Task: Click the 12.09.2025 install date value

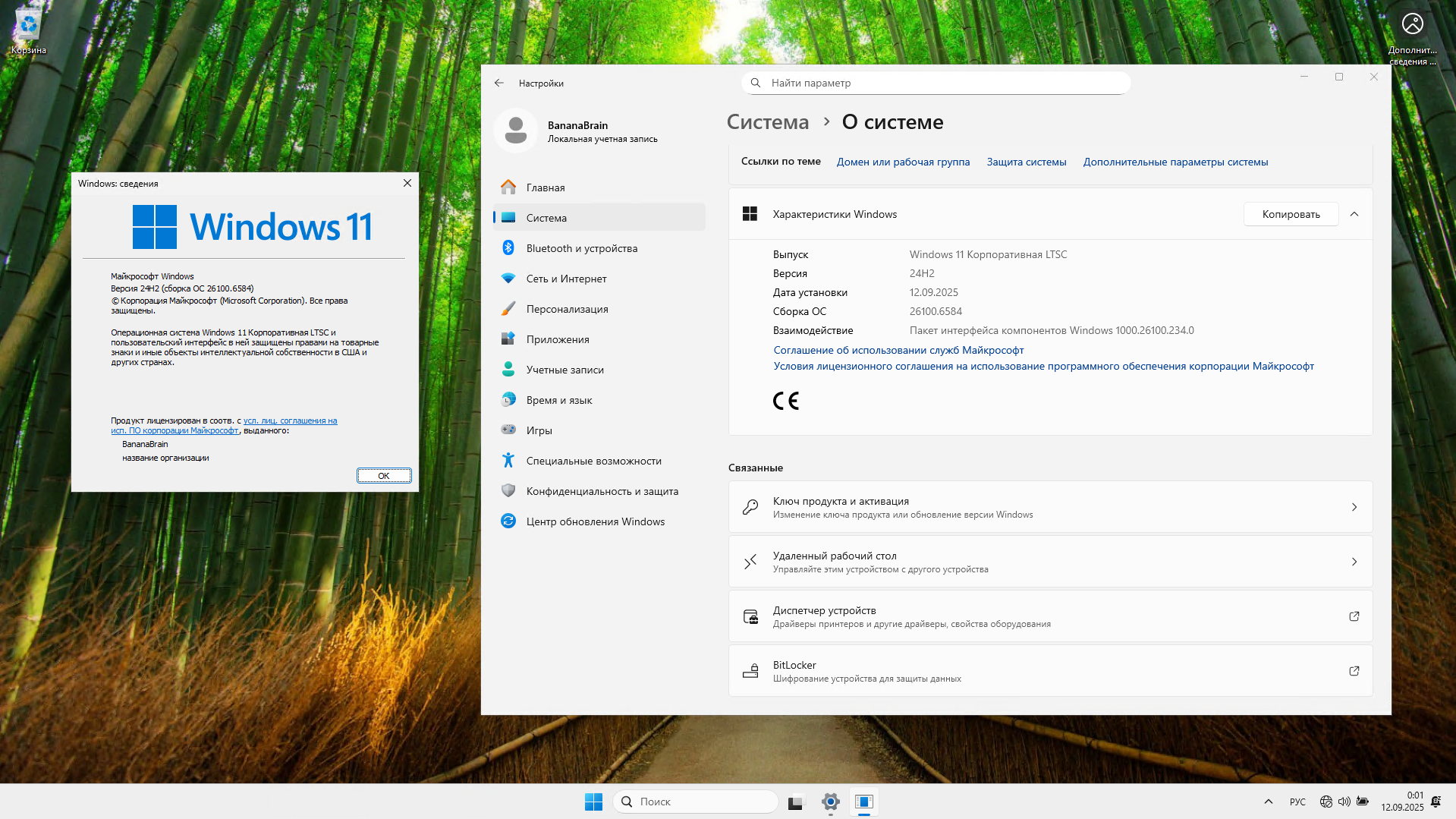Action: [933, 292]
